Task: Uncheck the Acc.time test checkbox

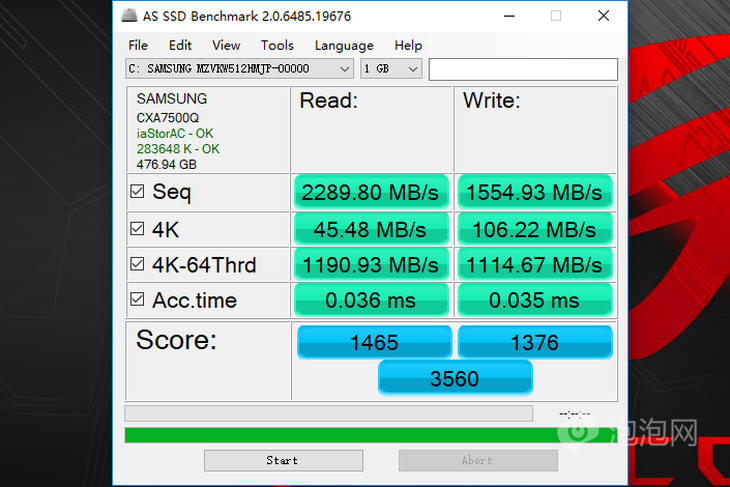Action: 137,299
